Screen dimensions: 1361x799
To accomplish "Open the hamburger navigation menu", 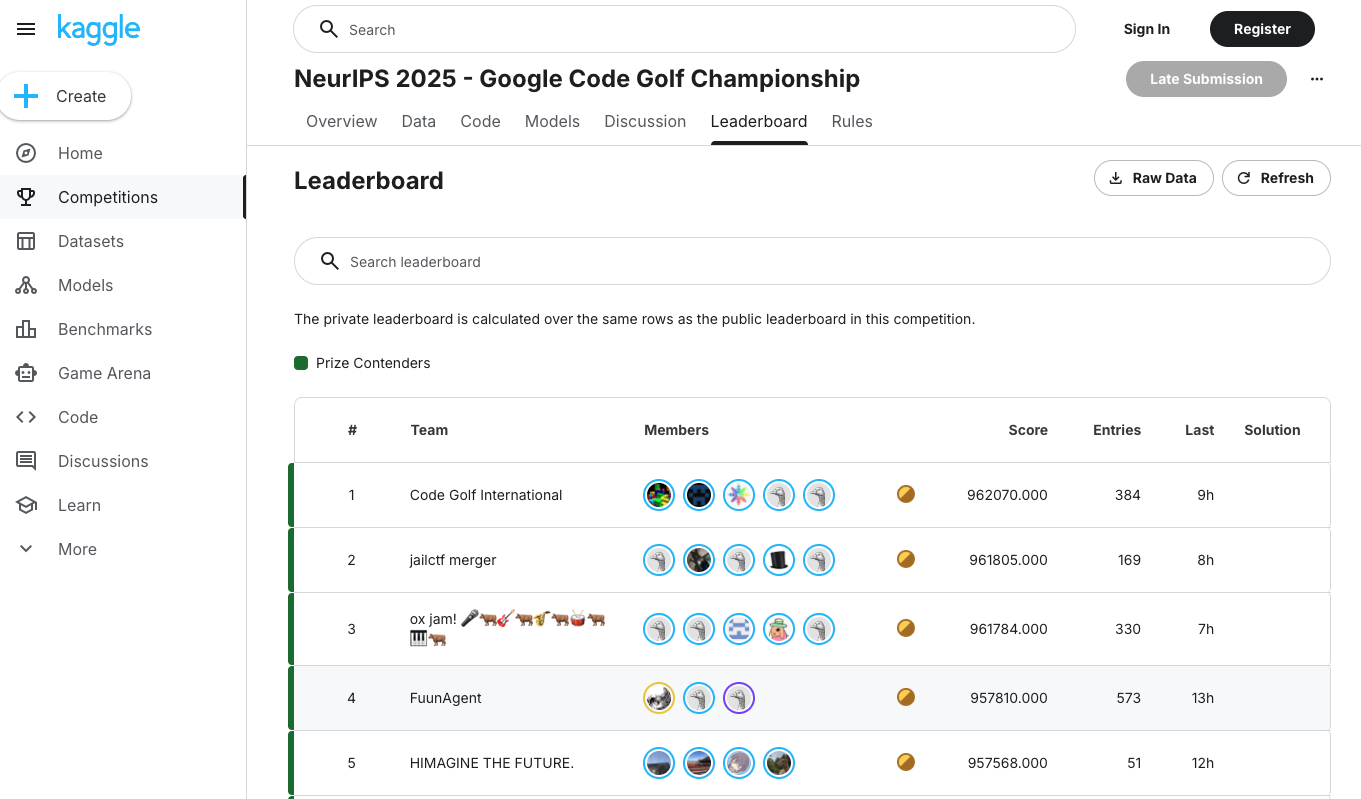I will [x=26, y=29].
